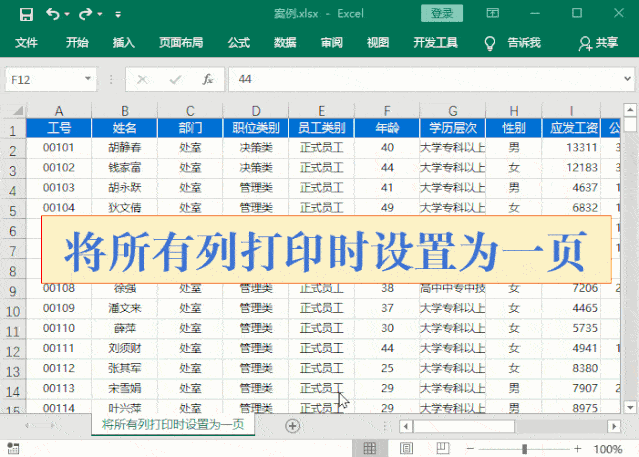Click the 登录 sign-in button
639x457 pixels.
click(442, 14)
